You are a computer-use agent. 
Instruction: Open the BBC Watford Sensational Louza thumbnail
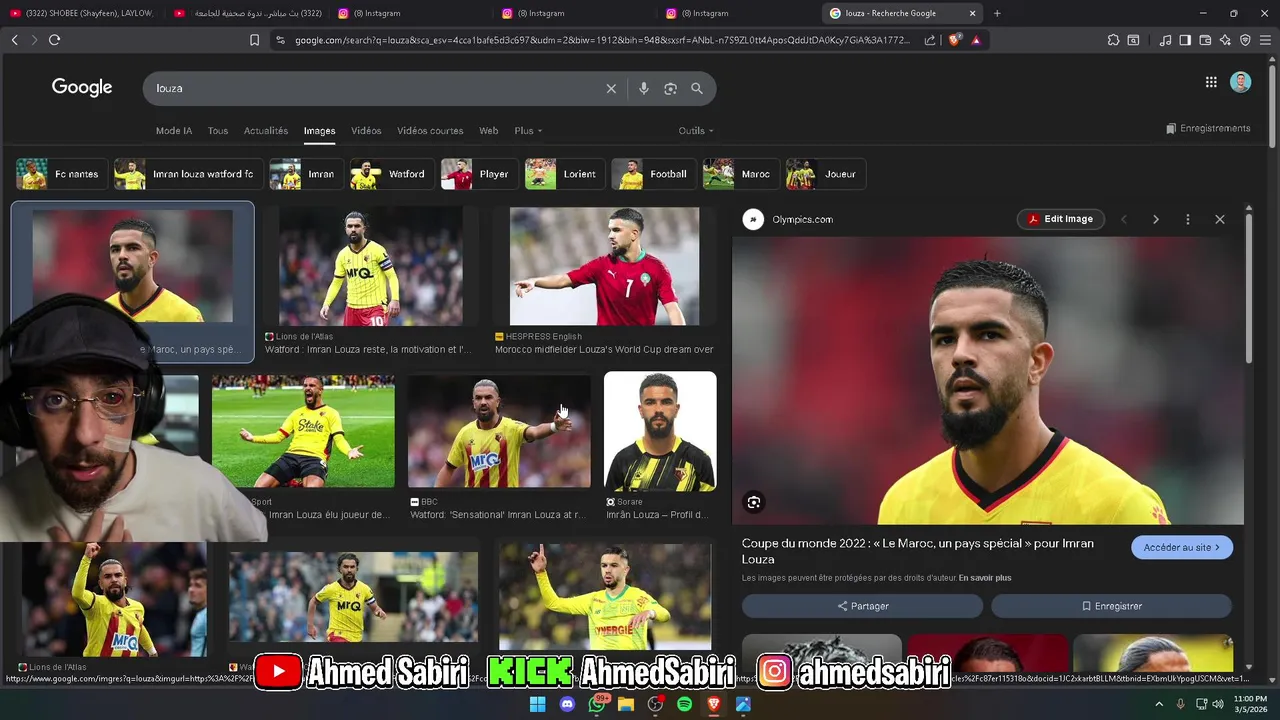(x=499, y=431)
